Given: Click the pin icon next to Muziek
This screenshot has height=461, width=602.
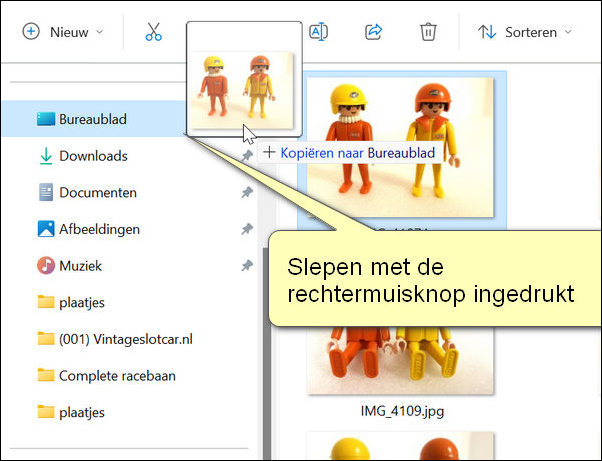Looking at the screenshot, I should (x=246, y=266).
